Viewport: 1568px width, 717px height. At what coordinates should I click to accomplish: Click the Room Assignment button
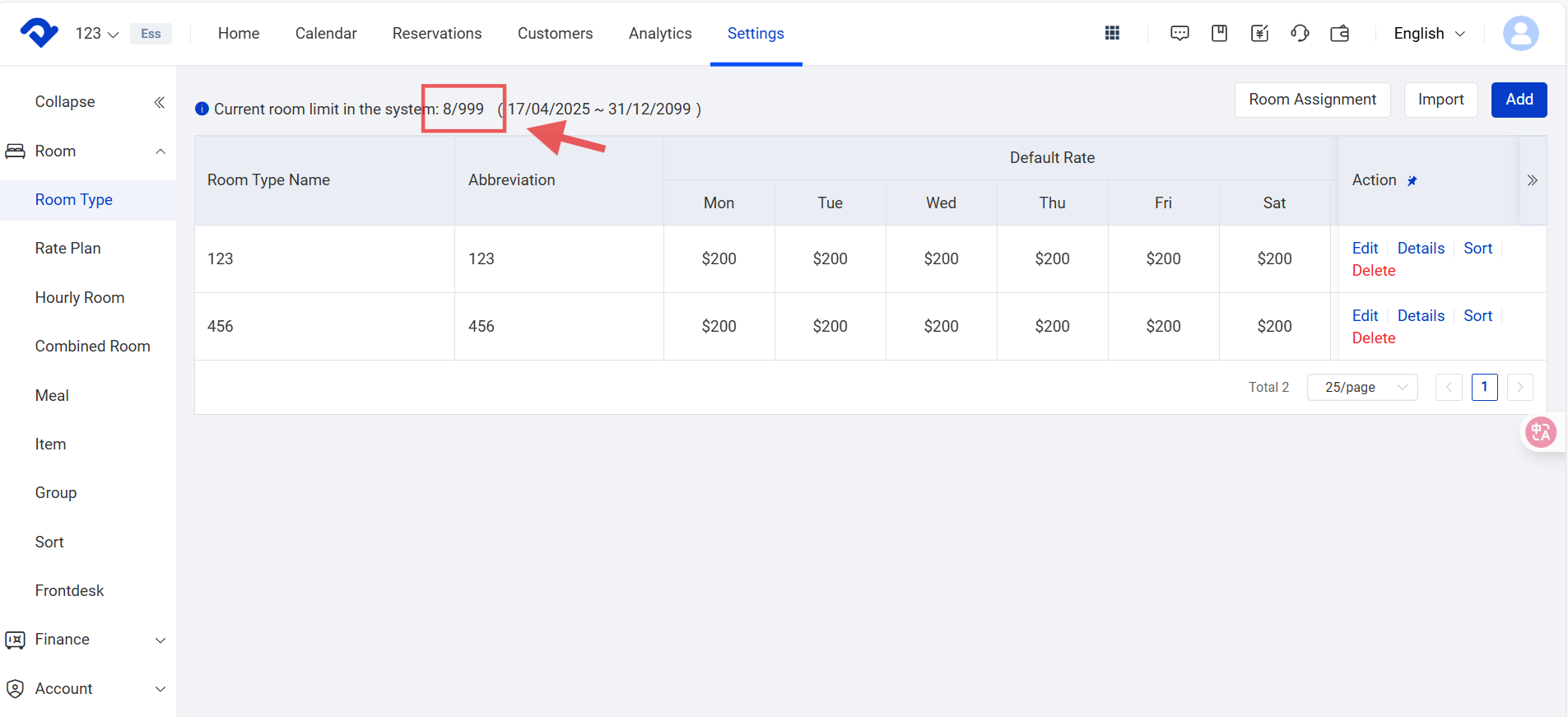1312,100
